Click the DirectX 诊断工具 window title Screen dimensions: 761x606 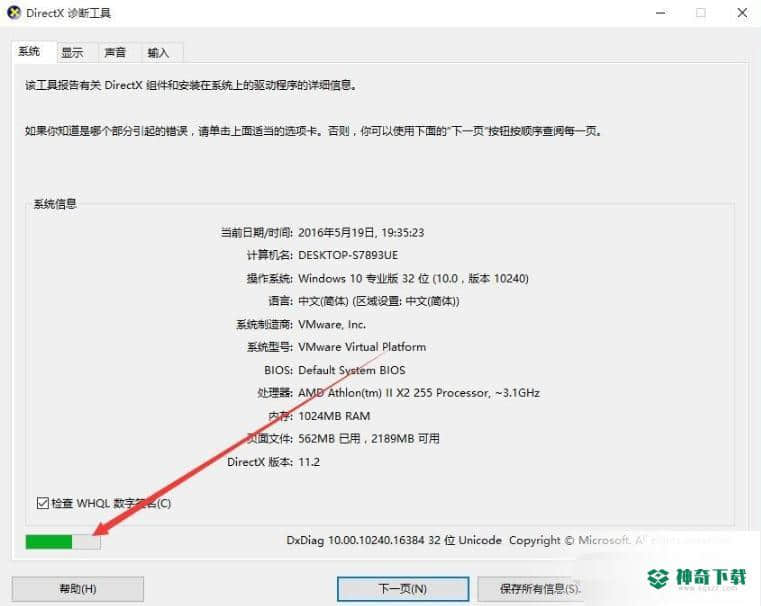(x=68, y=13)
